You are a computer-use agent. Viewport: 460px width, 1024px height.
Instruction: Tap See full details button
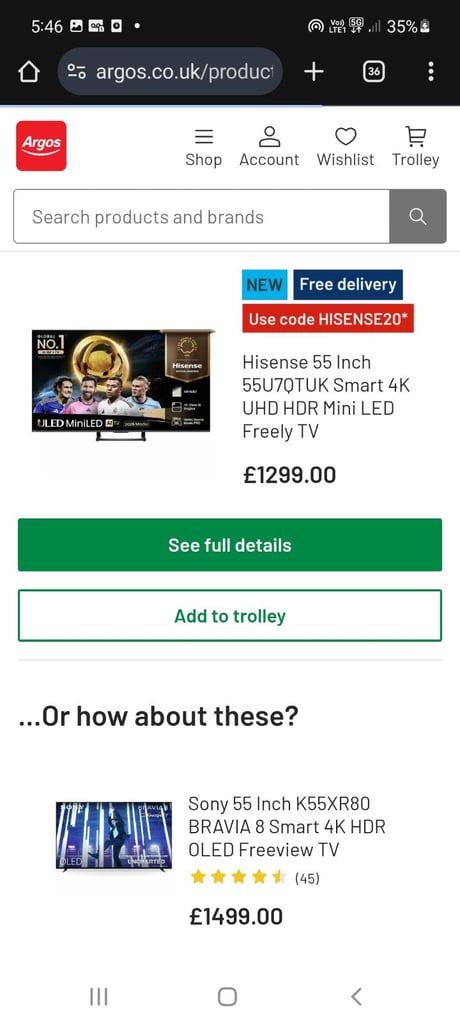coord(230,545)
